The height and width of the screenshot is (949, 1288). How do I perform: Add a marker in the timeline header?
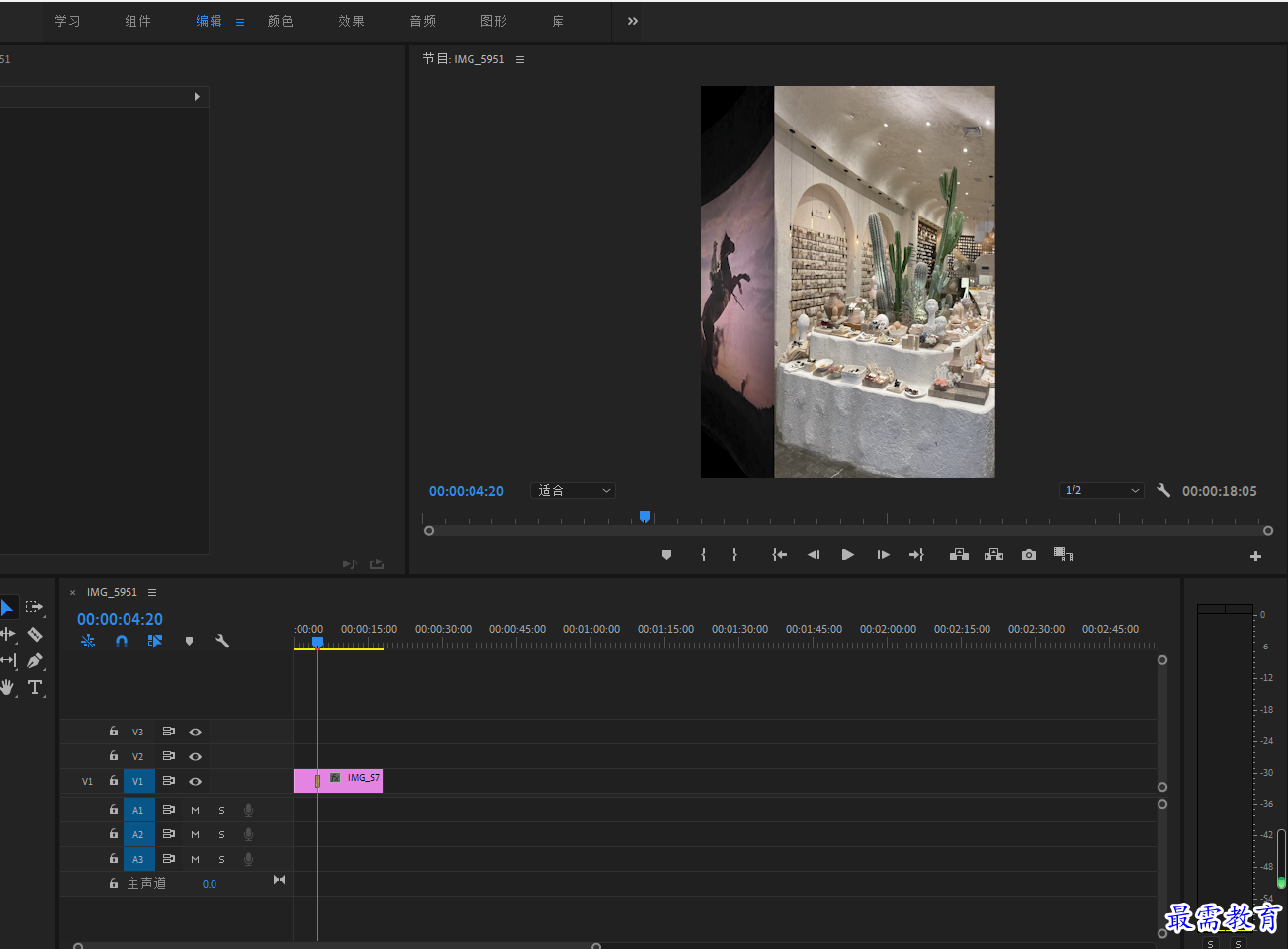point(189,641)
